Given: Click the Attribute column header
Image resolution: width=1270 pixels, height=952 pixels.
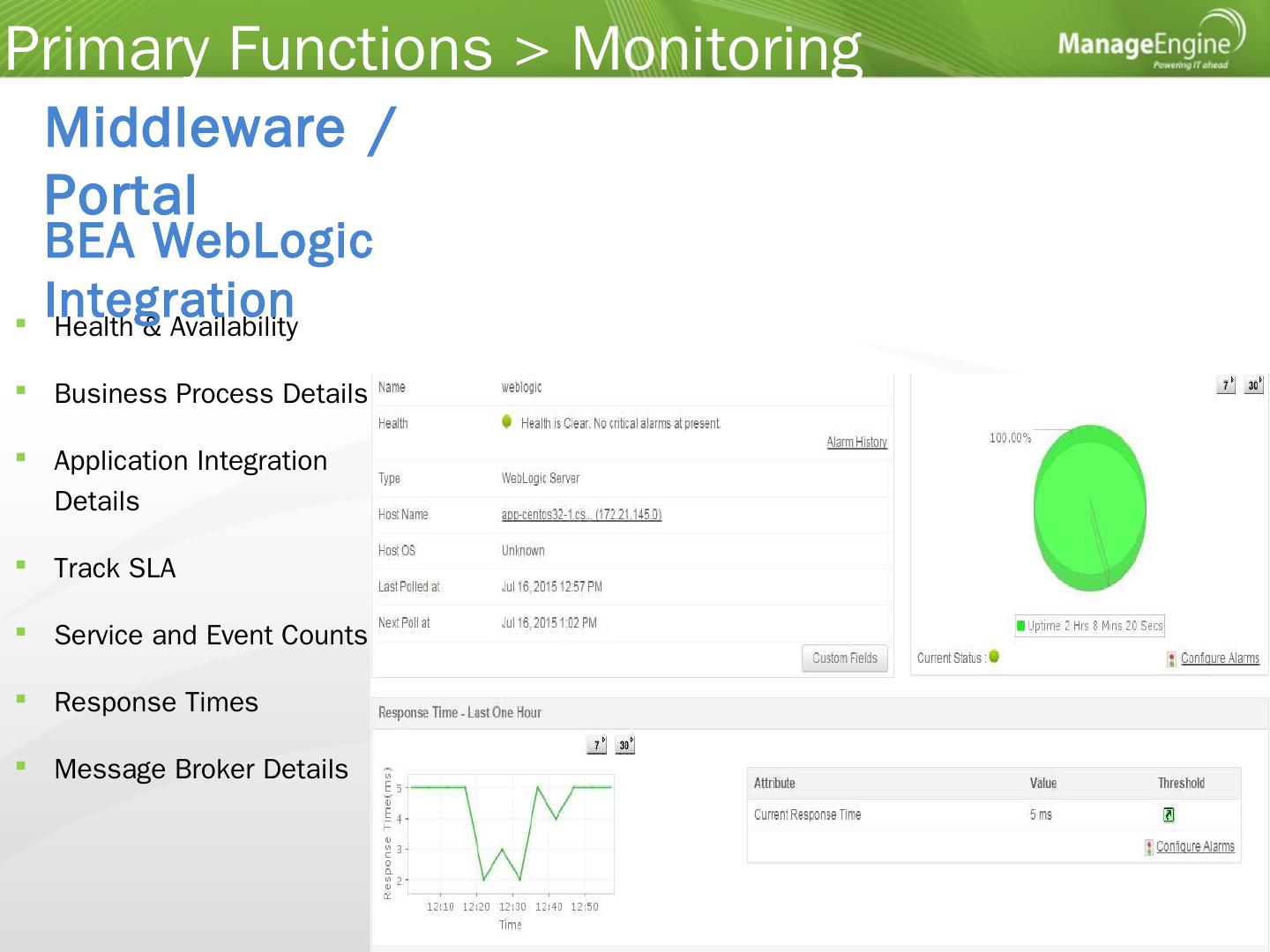Looking at the screenshot, I should pos(774,783).
